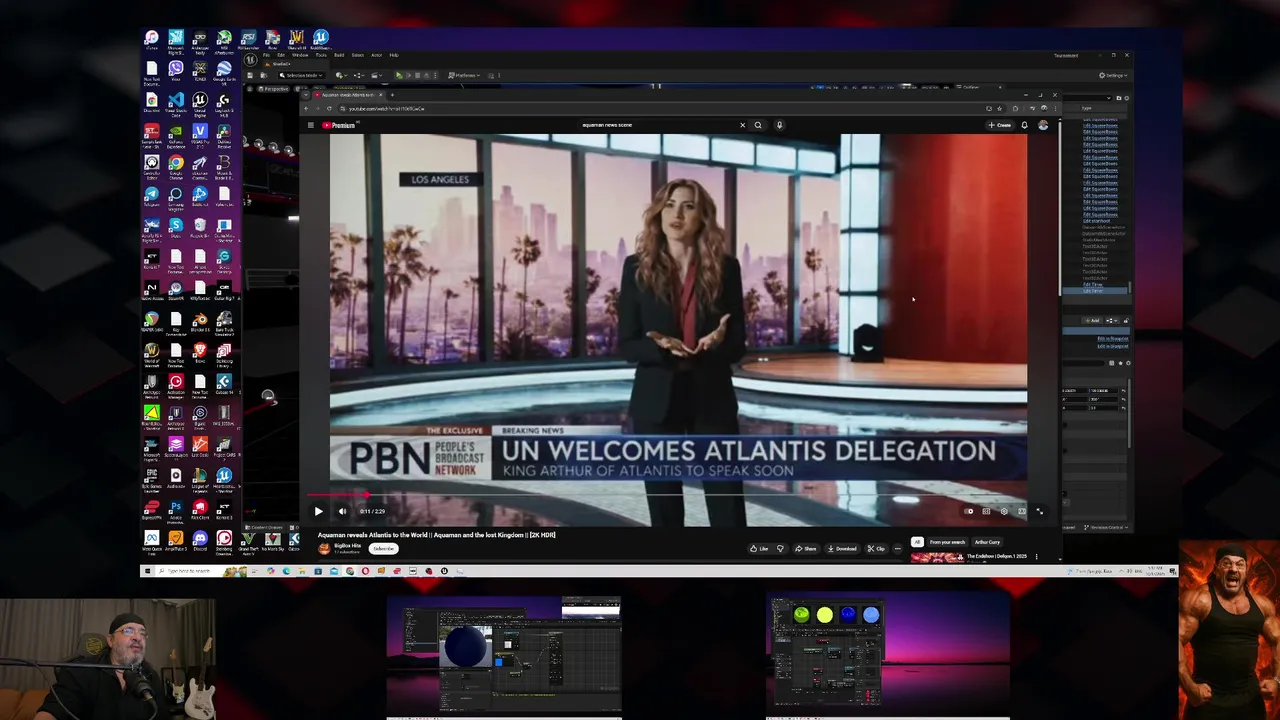
Task: Start voice search with microphone
Action: point(779,125)
